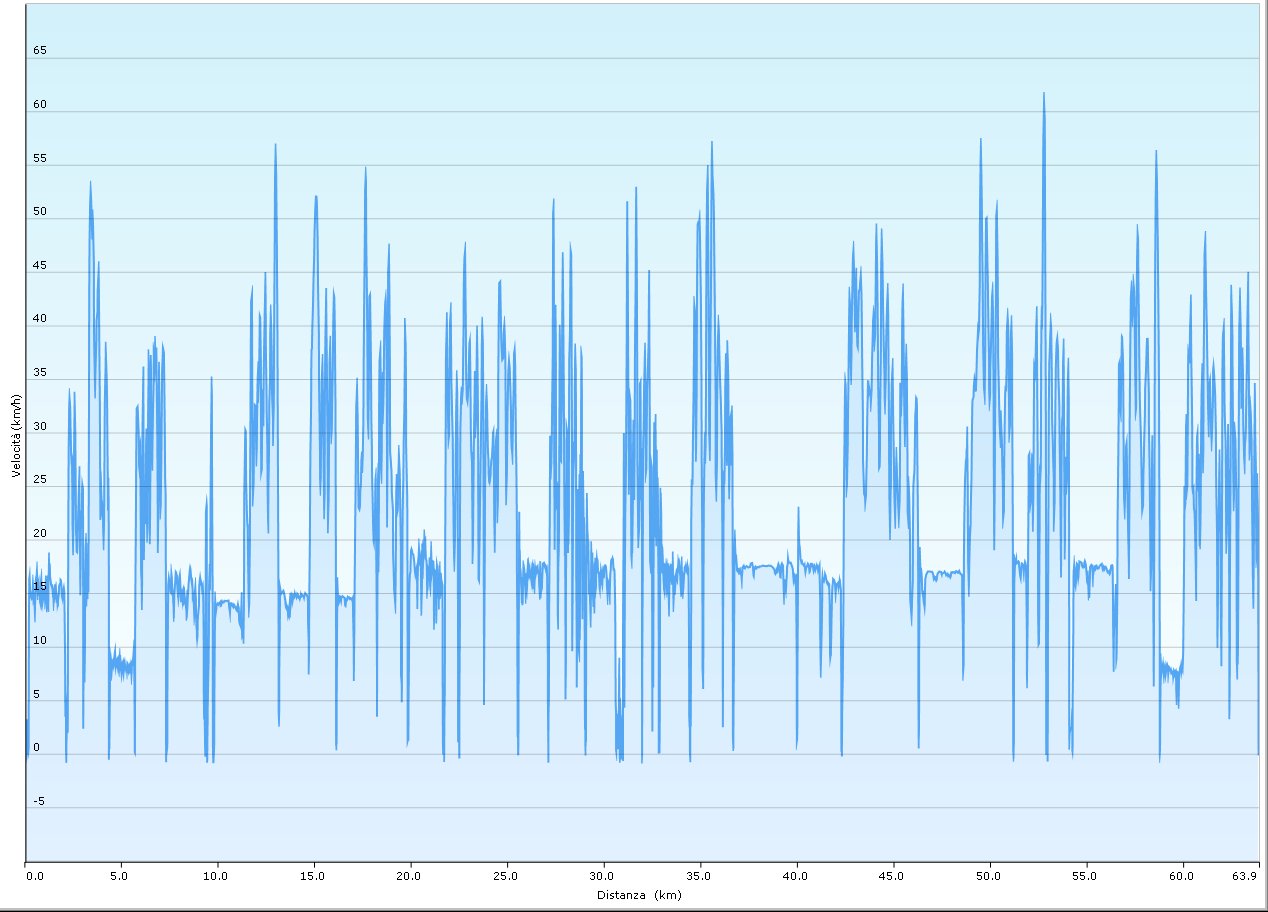Select the 15.0 km tick label
Screen dimensions: 1268x912
click(314, 876)
